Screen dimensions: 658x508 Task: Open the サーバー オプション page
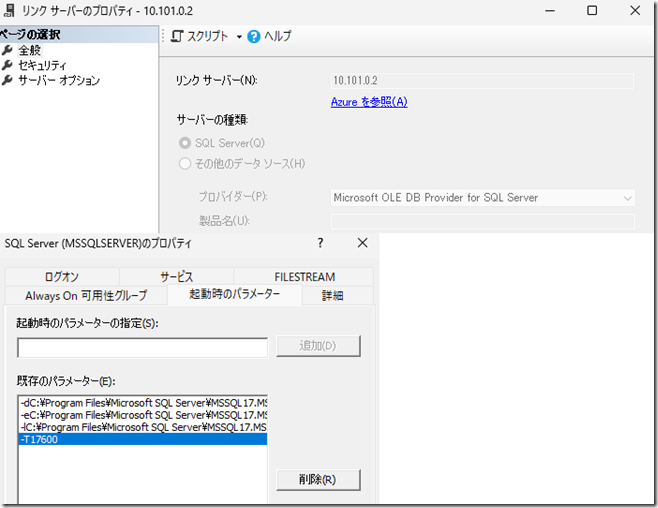tap(58, 80)
